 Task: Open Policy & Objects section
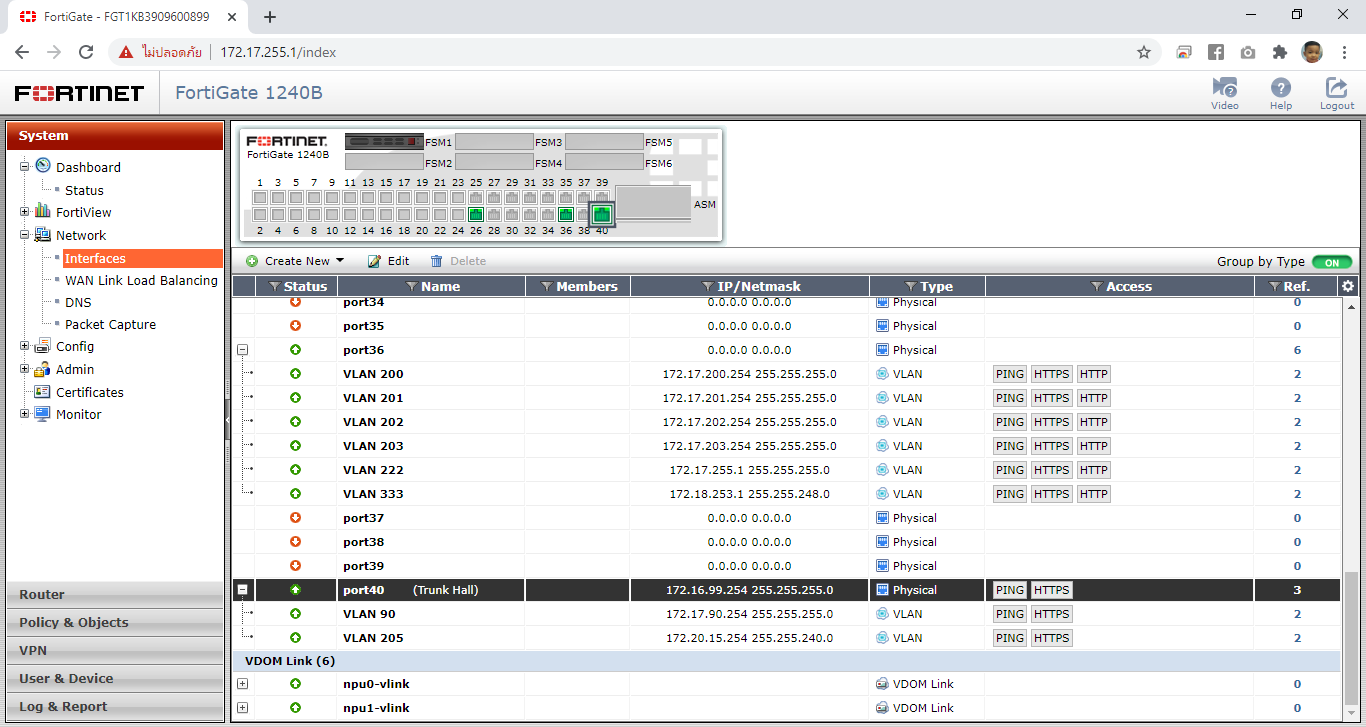[115, 622]
